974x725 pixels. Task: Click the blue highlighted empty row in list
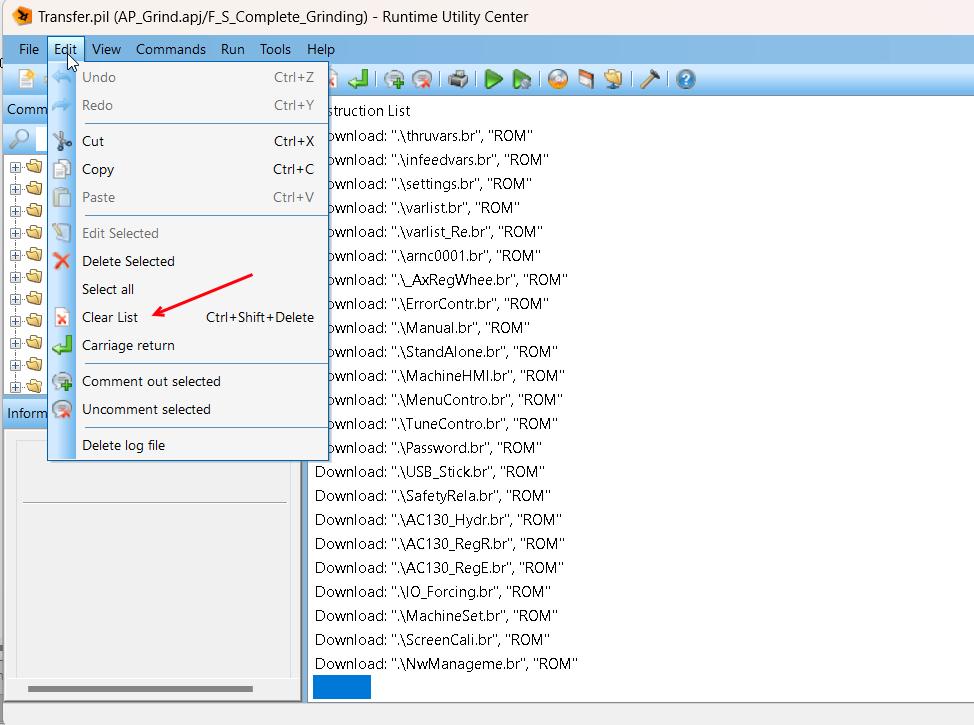[342, 687]
